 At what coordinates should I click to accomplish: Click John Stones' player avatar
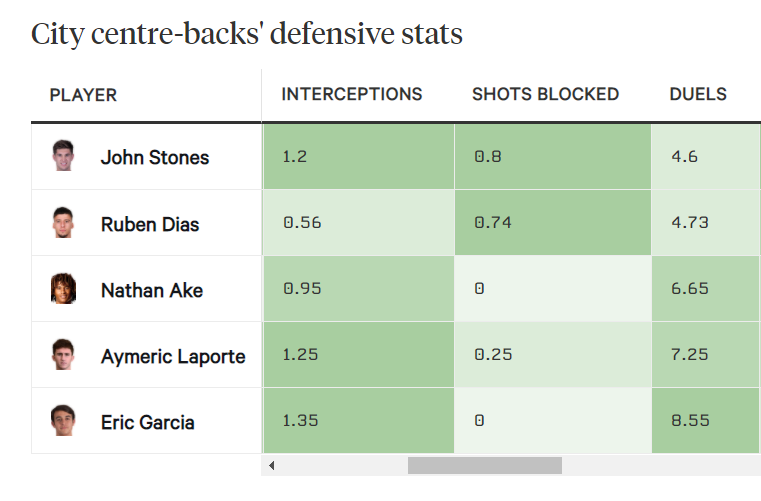(63, 156)
